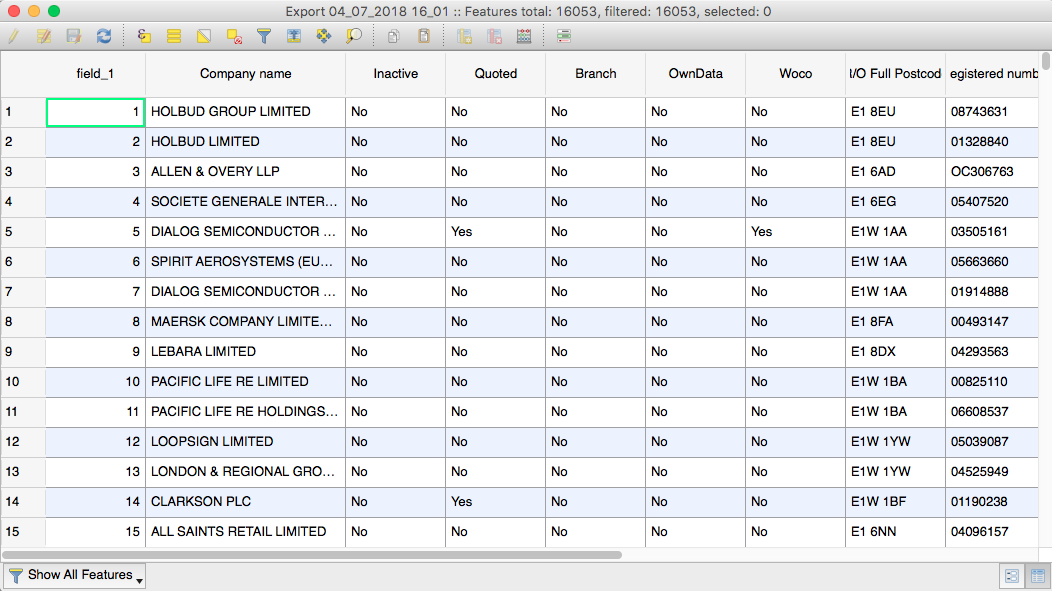Click the Inactive column header
The width and height of the screenshot is (1052, 591).
396,74
